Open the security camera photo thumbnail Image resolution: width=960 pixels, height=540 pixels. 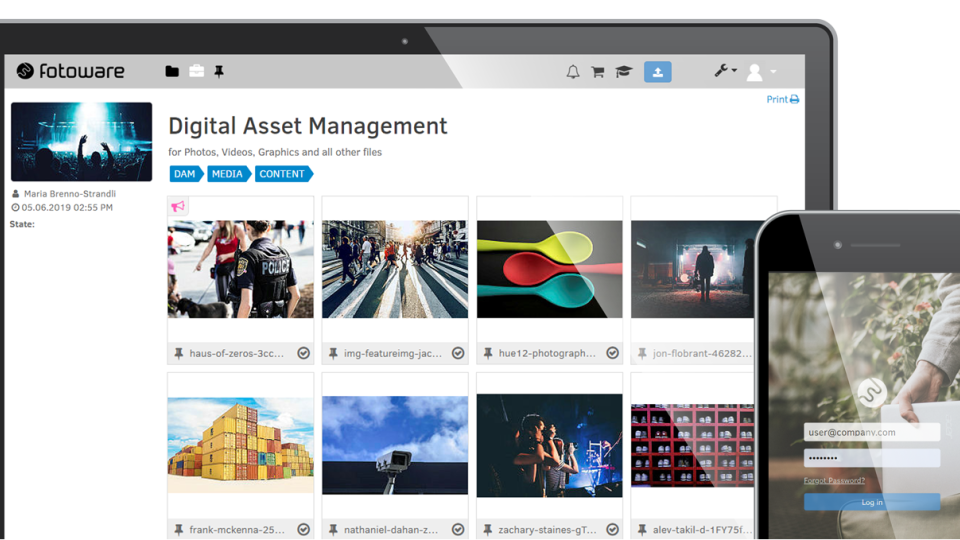tap(395, 445)
